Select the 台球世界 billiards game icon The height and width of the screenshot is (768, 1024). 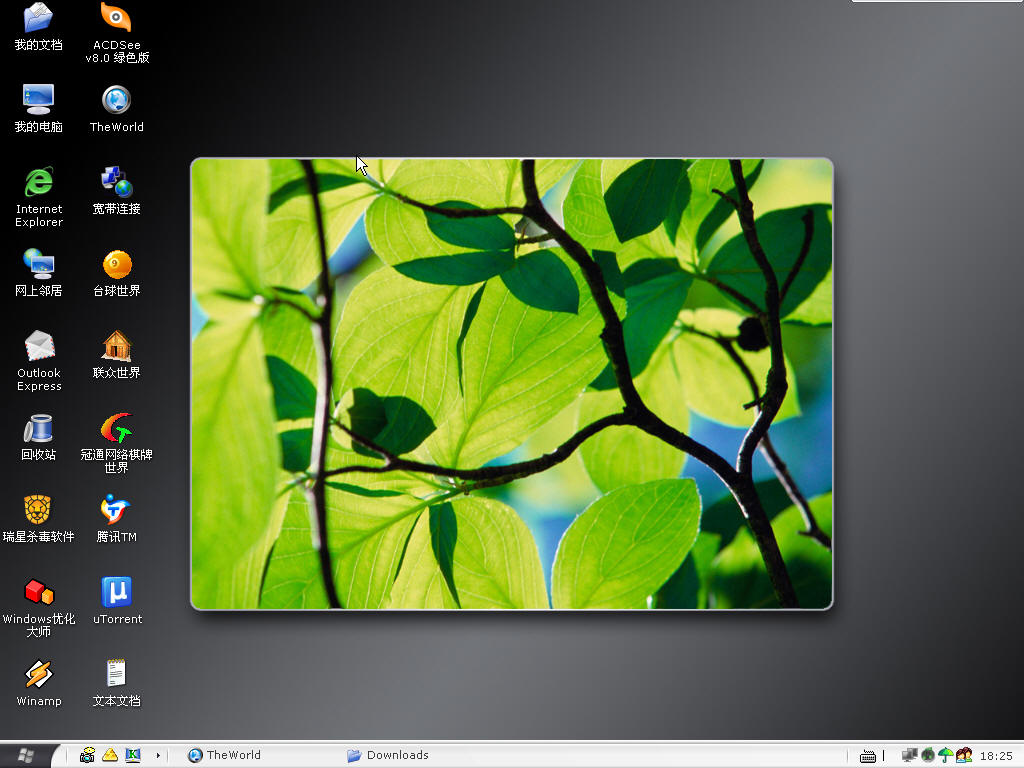point(116,272)
